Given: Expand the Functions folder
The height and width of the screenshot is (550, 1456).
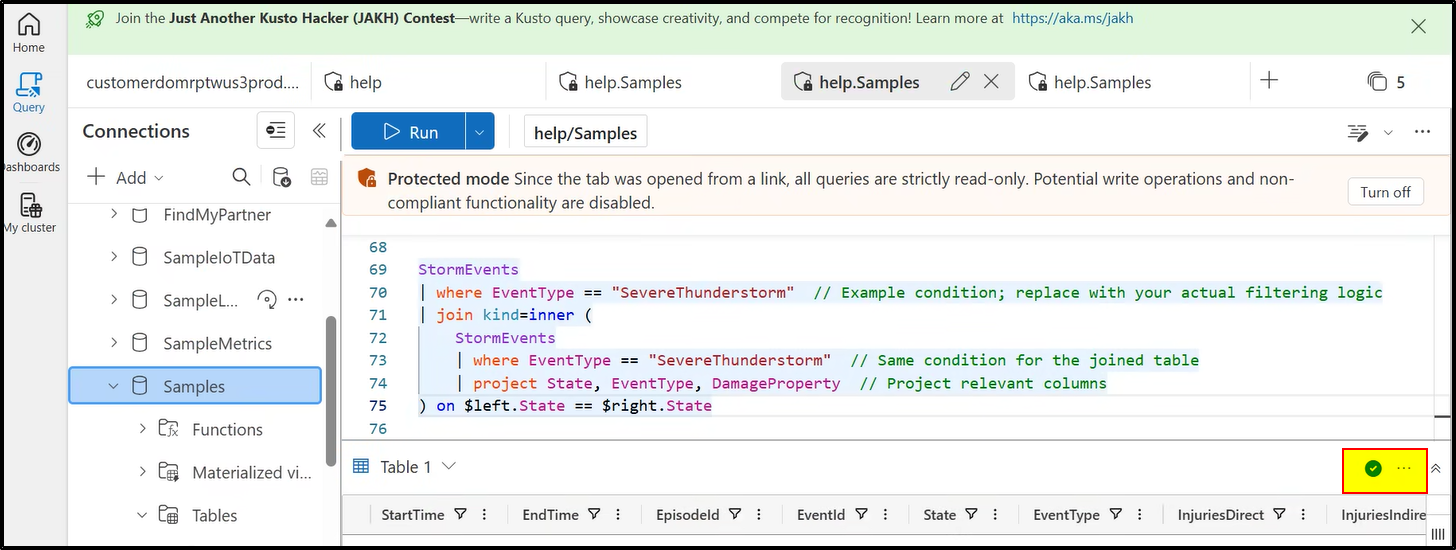Looking at the screenshot, I should 143,429.
